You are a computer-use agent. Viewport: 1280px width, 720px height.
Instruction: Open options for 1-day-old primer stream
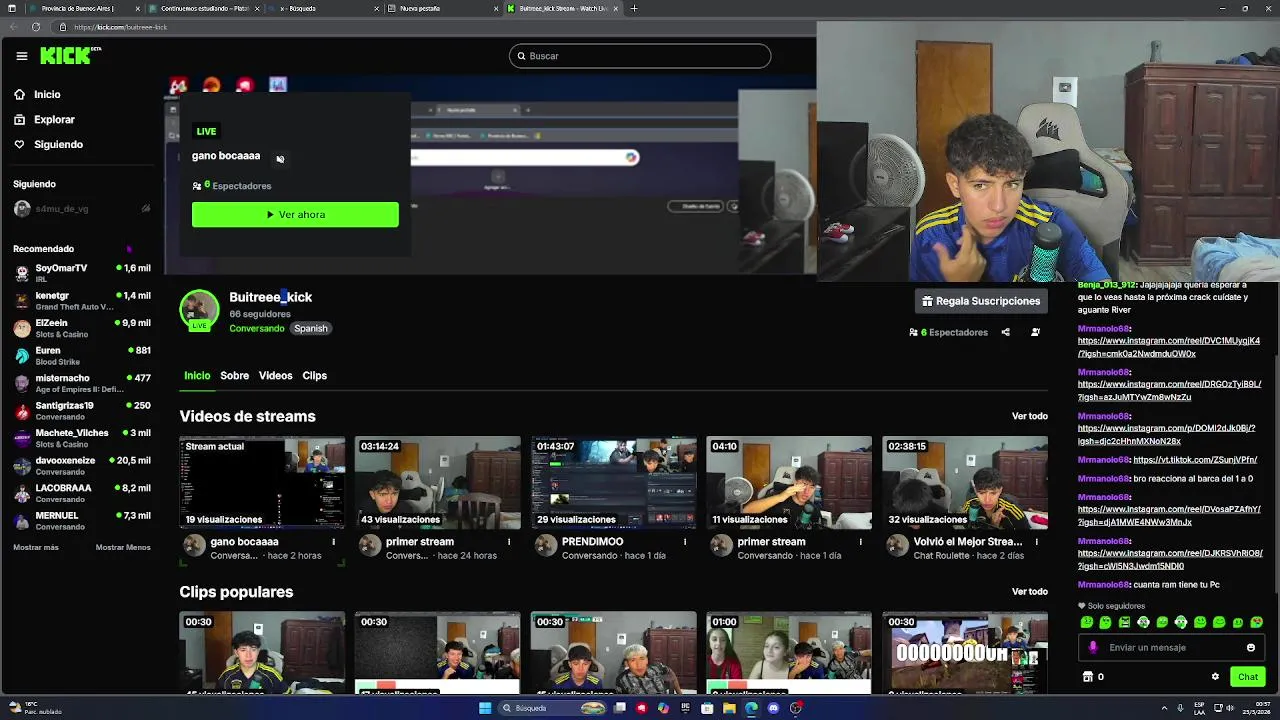coord(861,542)
